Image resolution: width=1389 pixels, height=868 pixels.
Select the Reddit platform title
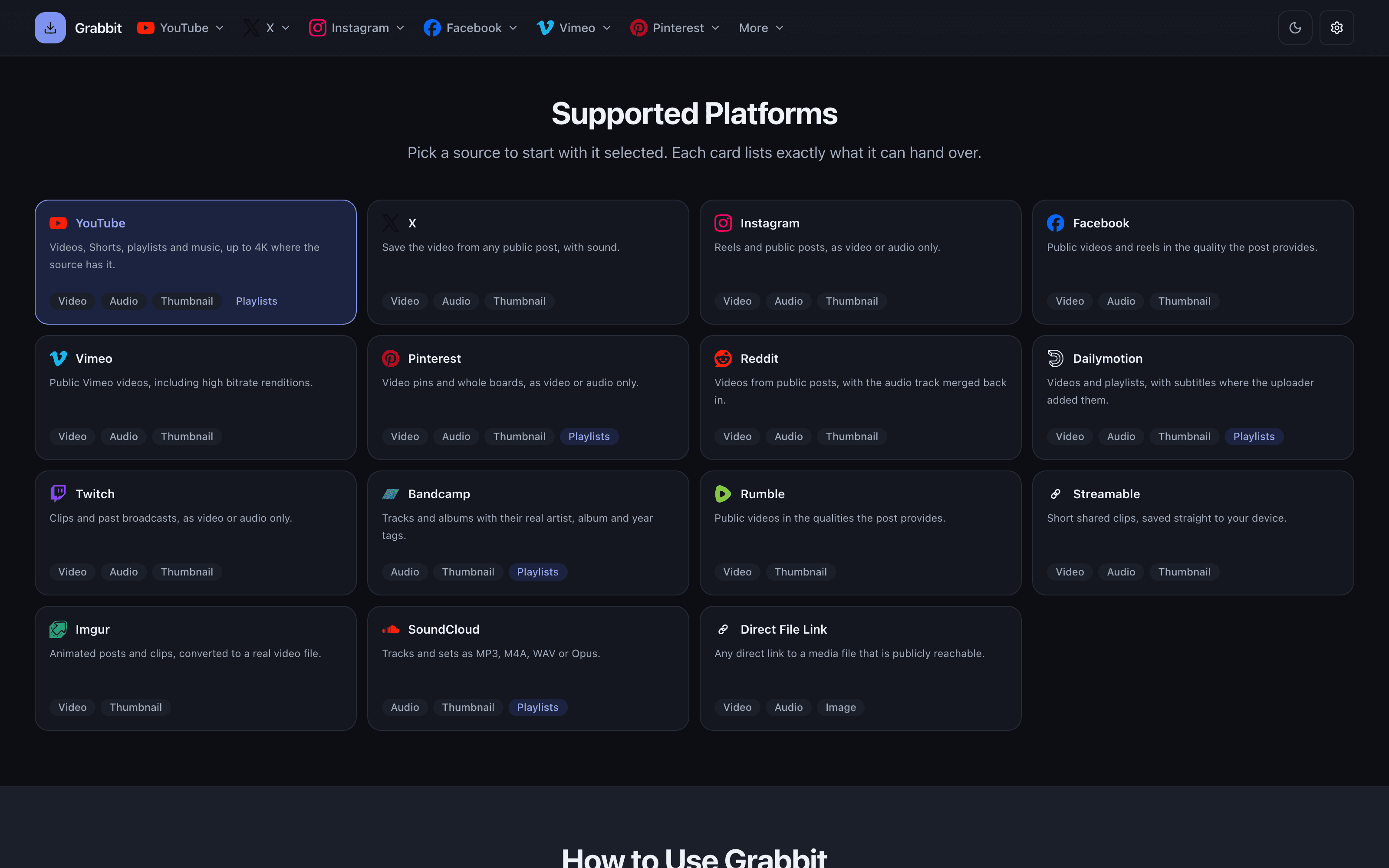(x=759, y=358)
